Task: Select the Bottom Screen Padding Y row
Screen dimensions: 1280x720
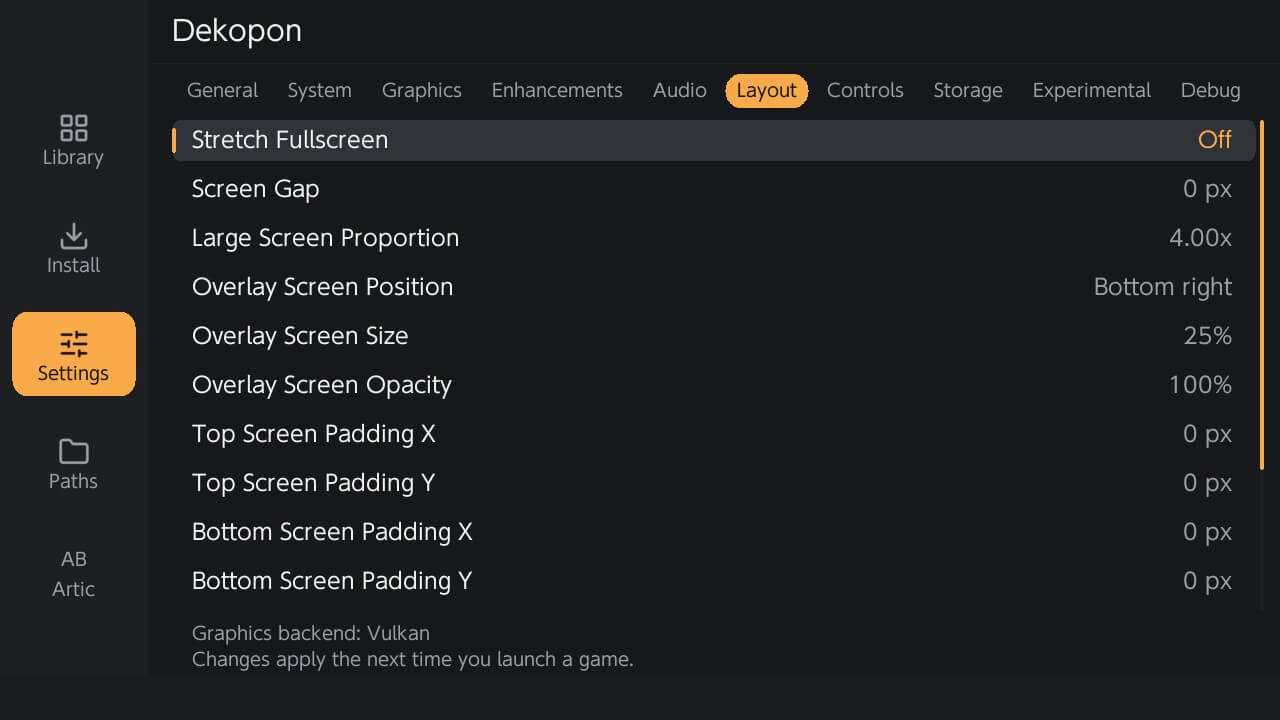Action: (x=713, y=581)
